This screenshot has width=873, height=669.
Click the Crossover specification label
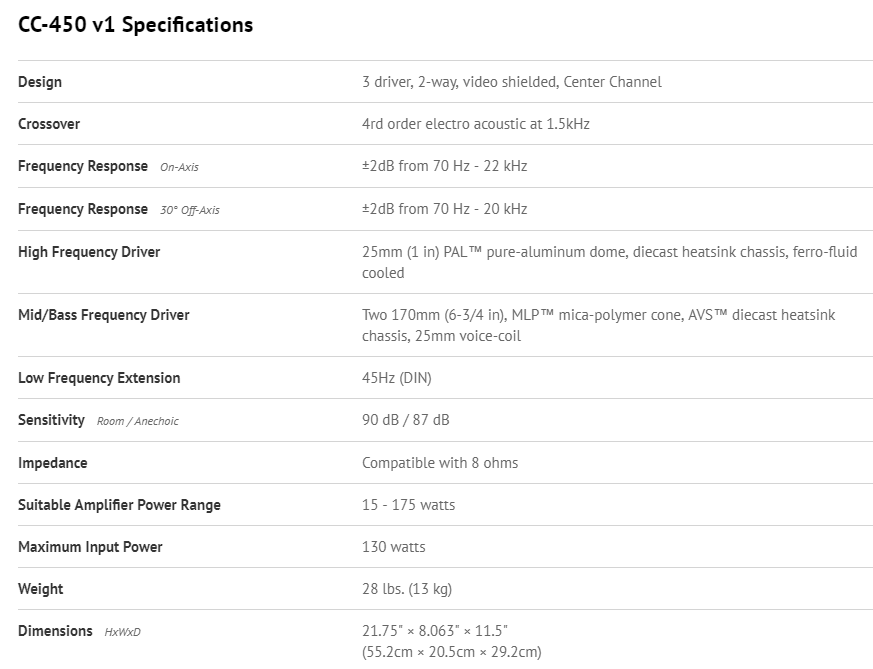(x=49, y=124)
